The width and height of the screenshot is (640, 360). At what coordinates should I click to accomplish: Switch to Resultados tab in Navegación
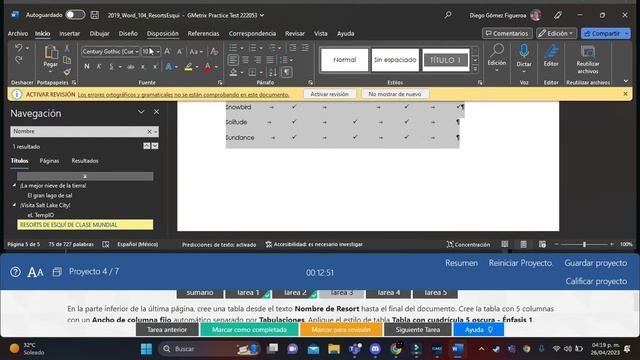pyautogui.click(x=85, y=161)
